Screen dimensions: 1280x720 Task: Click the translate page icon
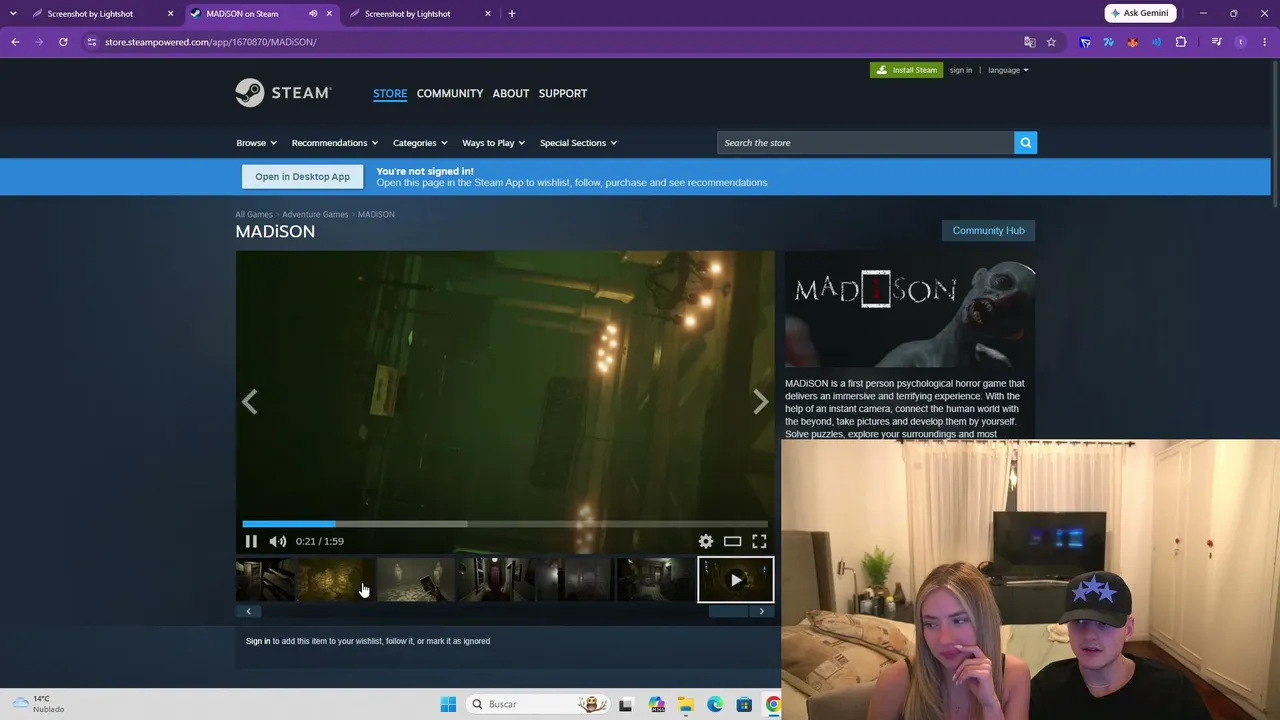point(1029,42)
